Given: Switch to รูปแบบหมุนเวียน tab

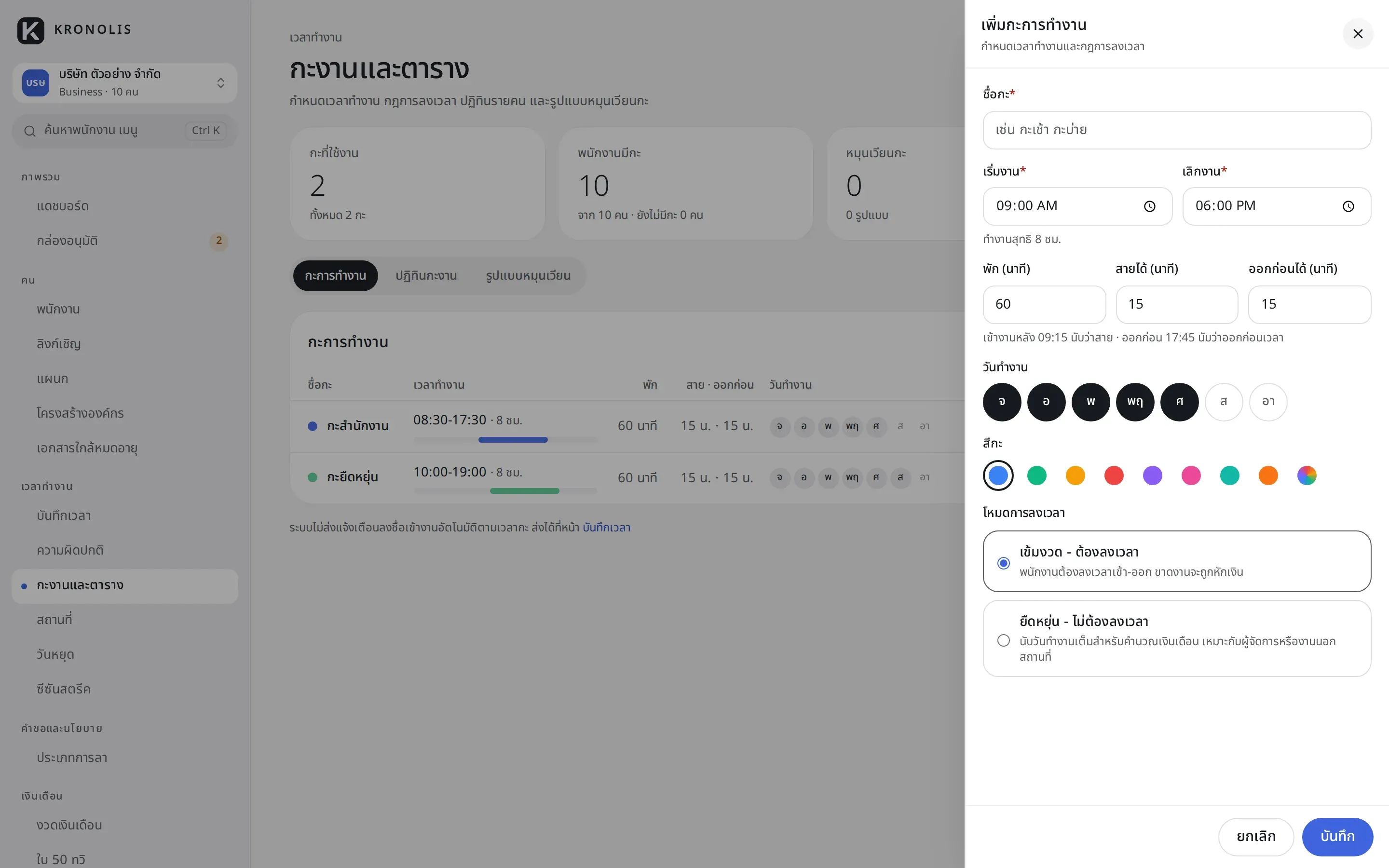Looking at the screenshot, I should pos(528,276).
